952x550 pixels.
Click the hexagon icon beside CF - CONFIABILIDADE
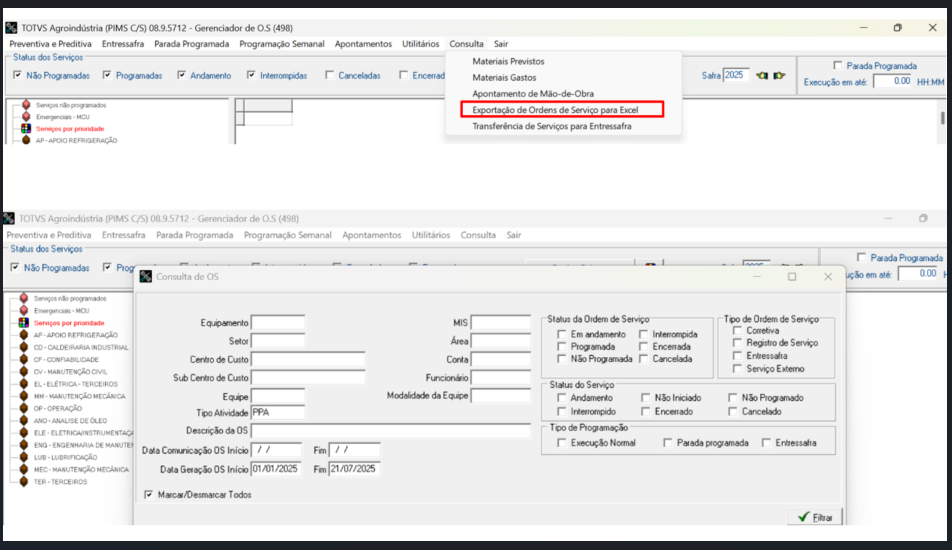(x=24, y=359)
